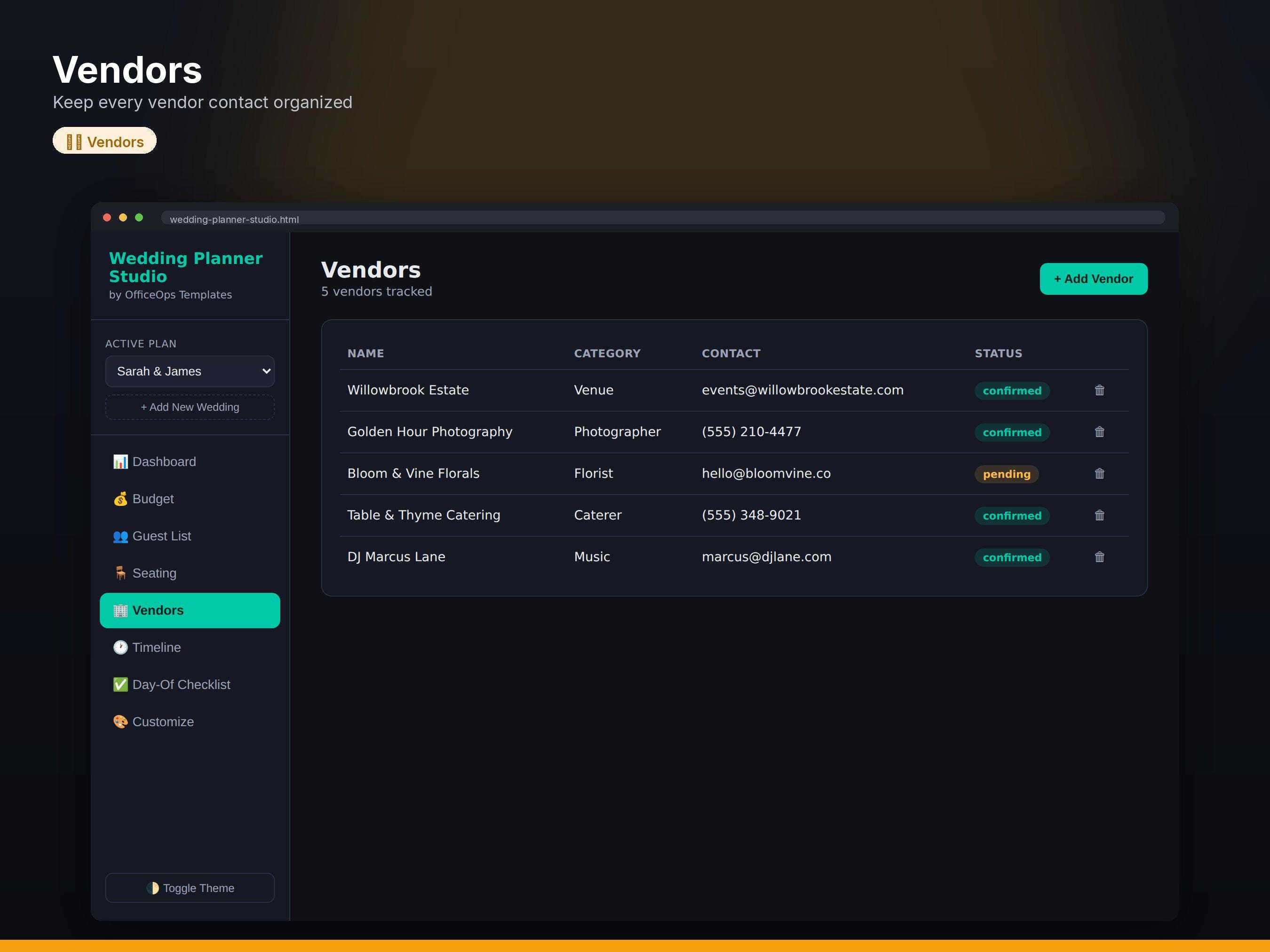Click the pending status badge for Bloom & Vine

(x=1007, y=474)
